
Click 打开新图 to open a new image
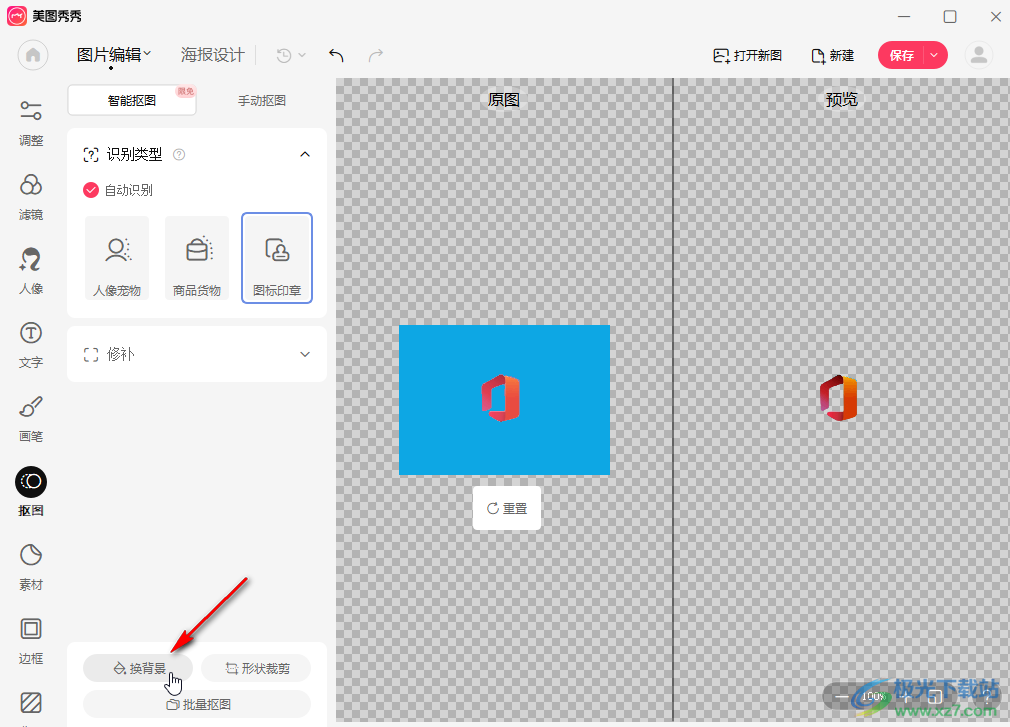[x=747, y=55]
